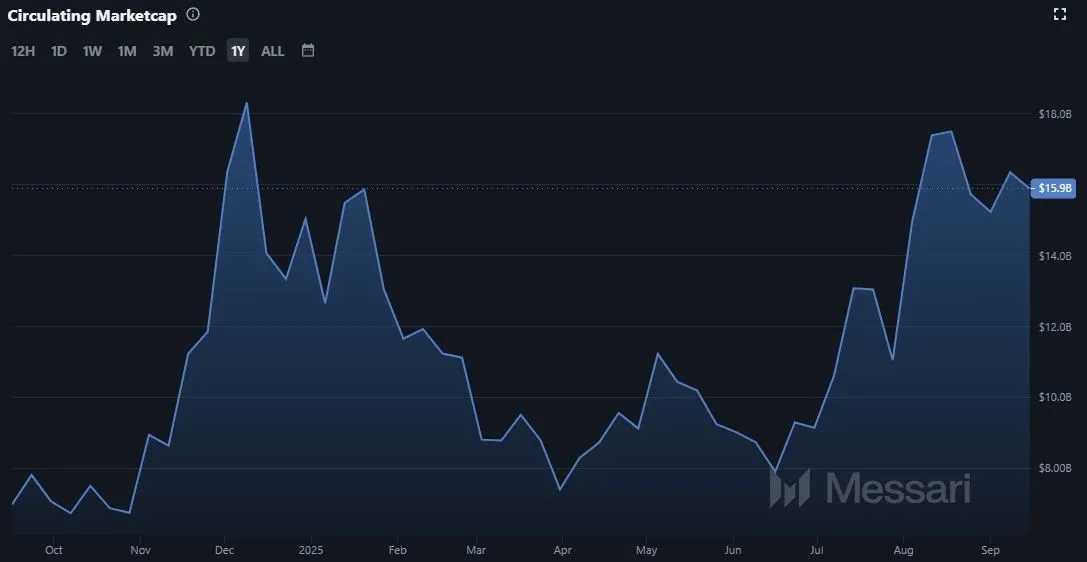Select the active 1Y range
The height and width of the screenshot is (562, 1087).
click(238, 51)
